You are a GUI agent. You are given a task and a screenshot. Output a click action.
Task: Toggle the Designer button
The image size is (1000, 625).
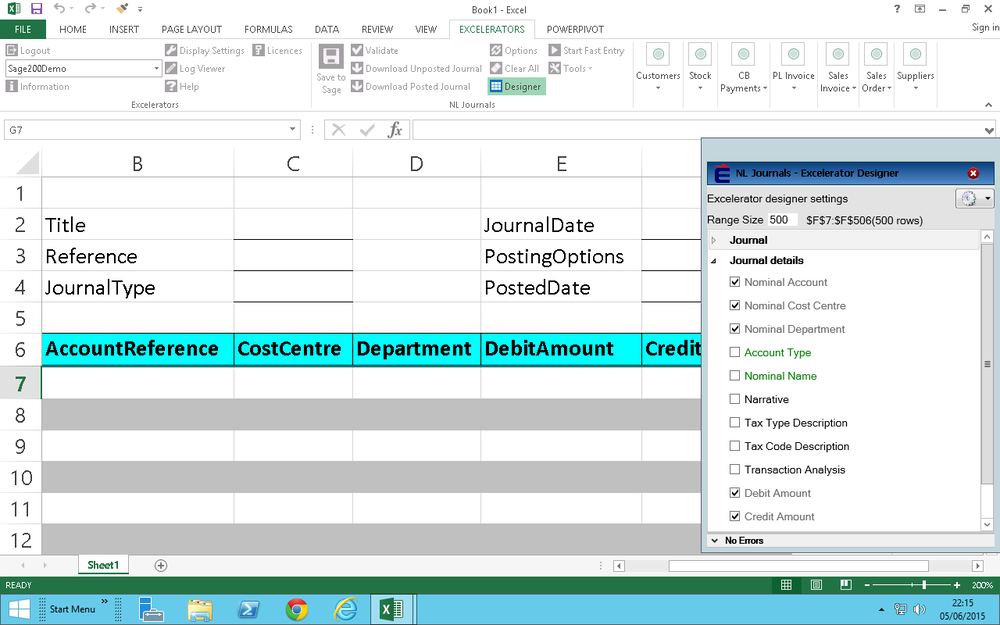pyautogui.click(x=516, y=86)
